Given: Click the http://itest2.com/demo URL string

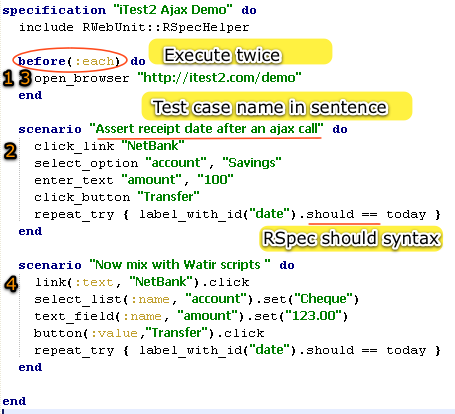Looking at the screenshot, I should pyautogui.click(x=219, y=78).
